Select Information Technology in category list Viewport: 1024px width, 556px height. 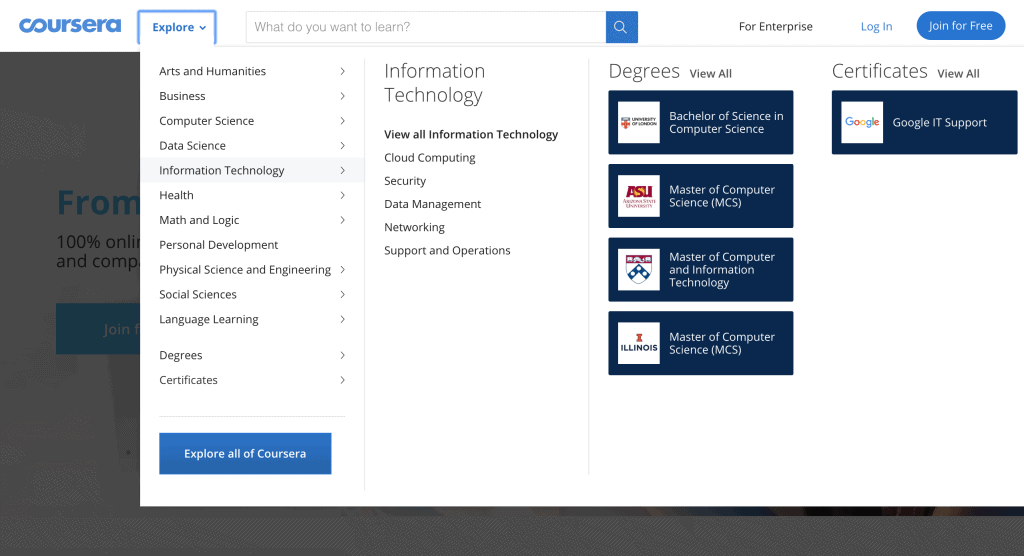click(x=221, y=171)
